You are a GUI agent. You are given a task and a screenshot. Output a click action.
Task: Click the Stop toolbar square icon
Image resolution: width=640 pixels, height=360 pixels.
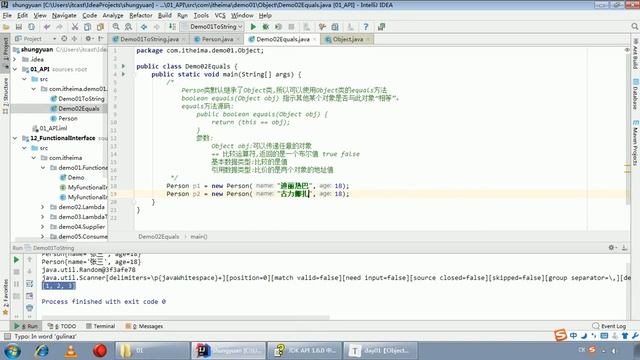click(291, 27)
